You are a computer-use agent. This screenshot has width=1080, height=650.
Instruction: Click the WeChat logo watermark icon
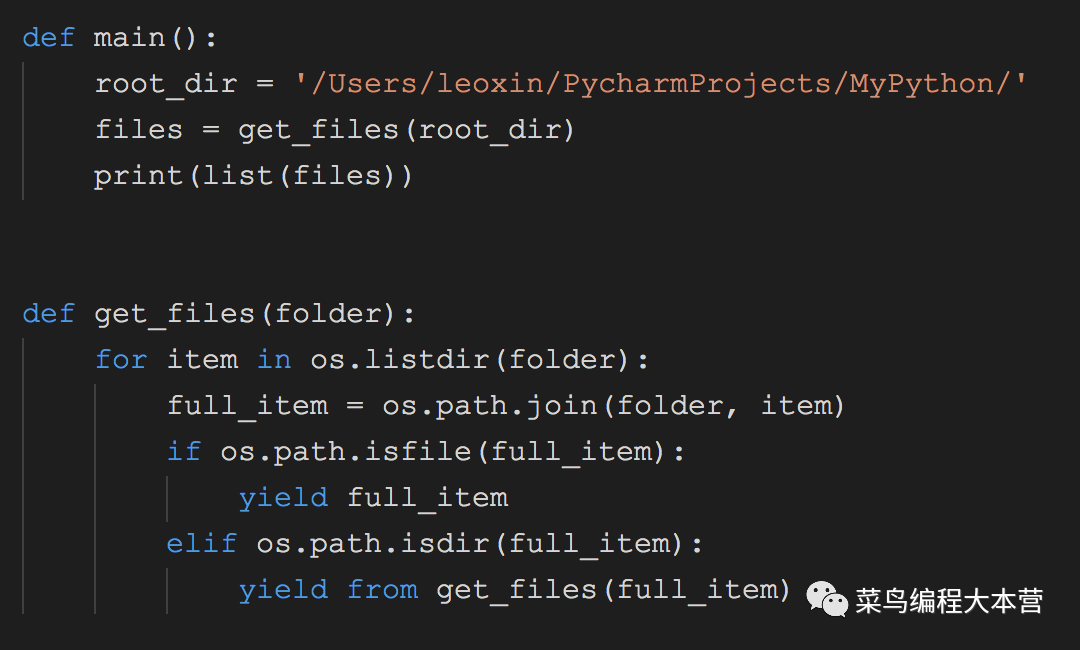[827, 599]
